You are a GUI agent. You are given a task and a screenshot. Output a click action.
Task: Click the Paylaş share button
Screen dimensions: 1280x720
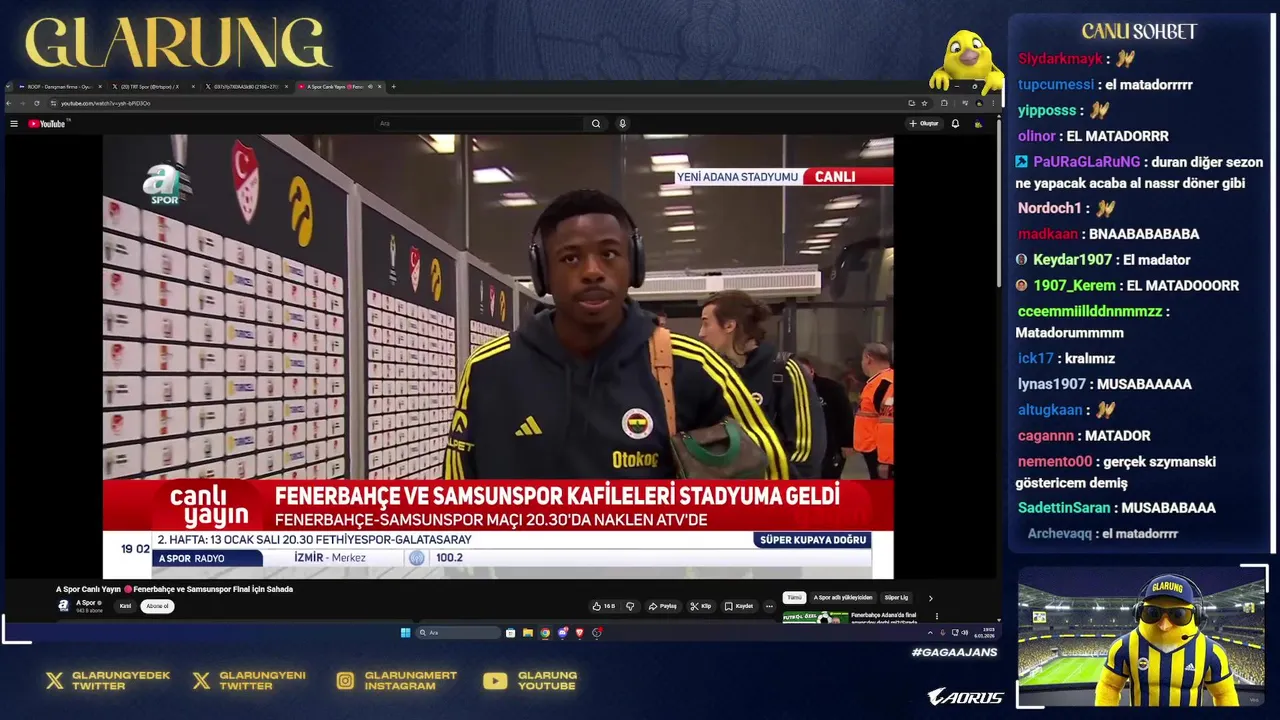coord(663,606)
